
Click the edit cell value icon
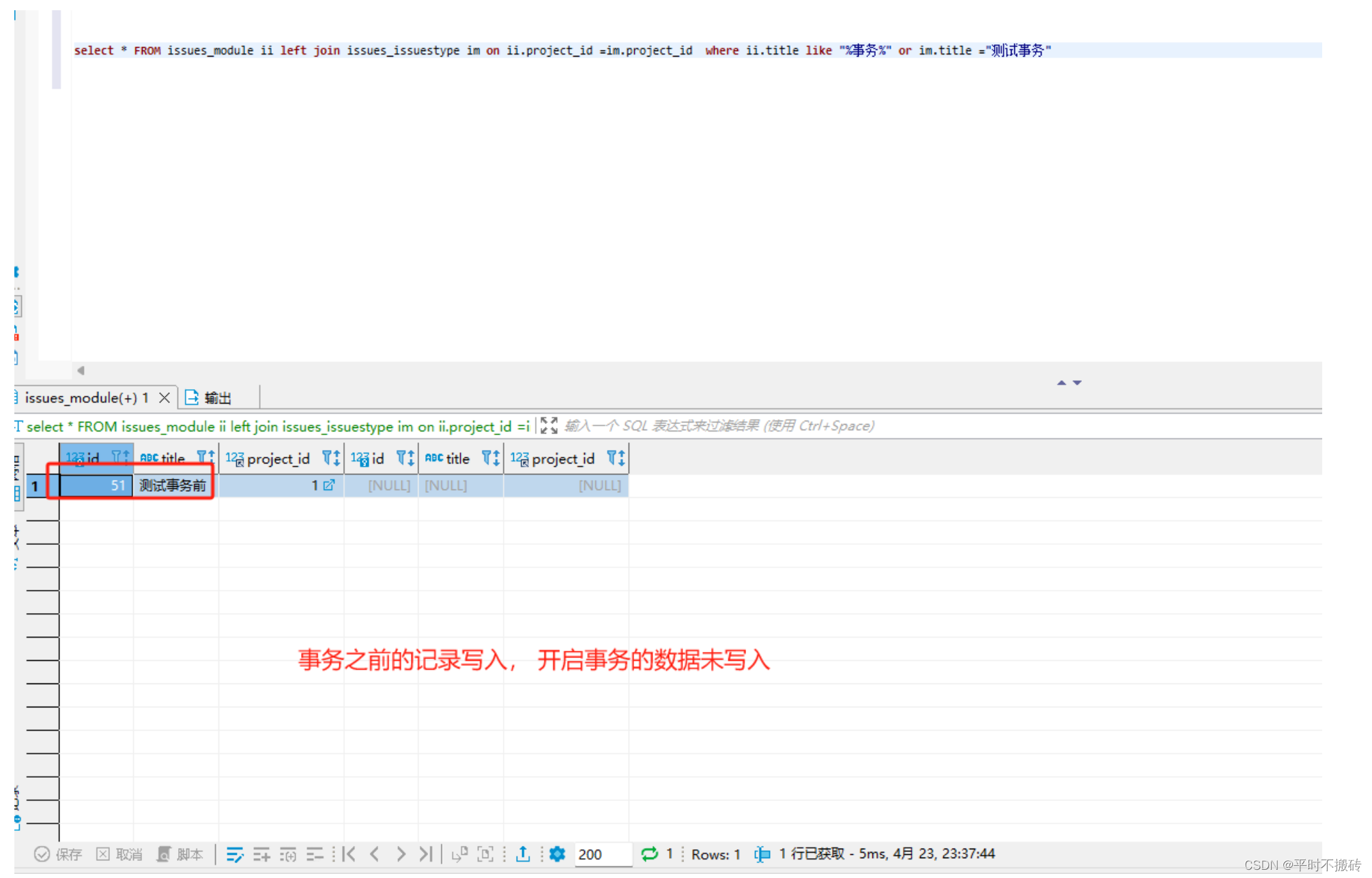[235, 854]
